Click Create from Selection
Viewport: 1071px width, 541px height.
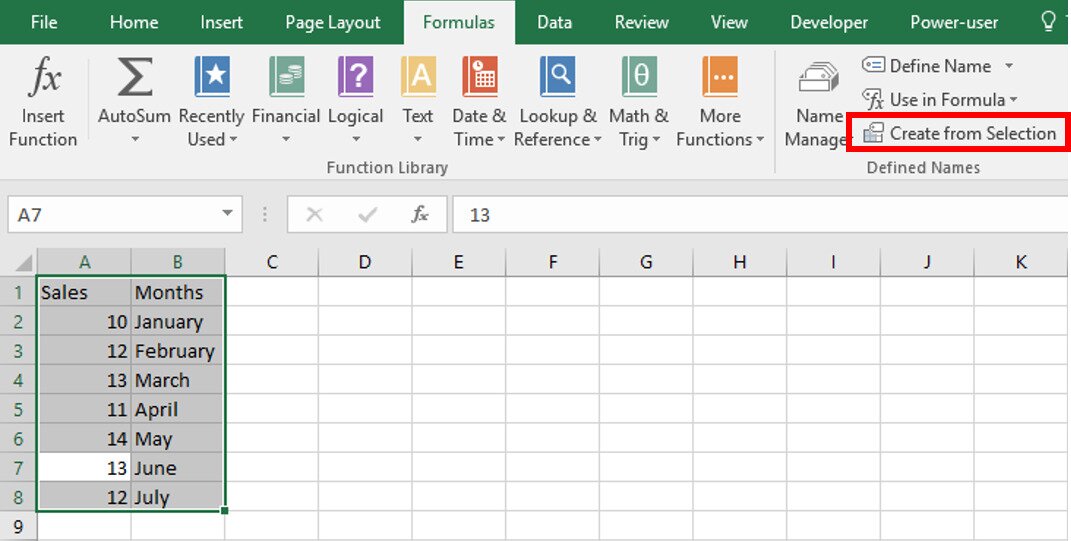click(x=960, y=133)
